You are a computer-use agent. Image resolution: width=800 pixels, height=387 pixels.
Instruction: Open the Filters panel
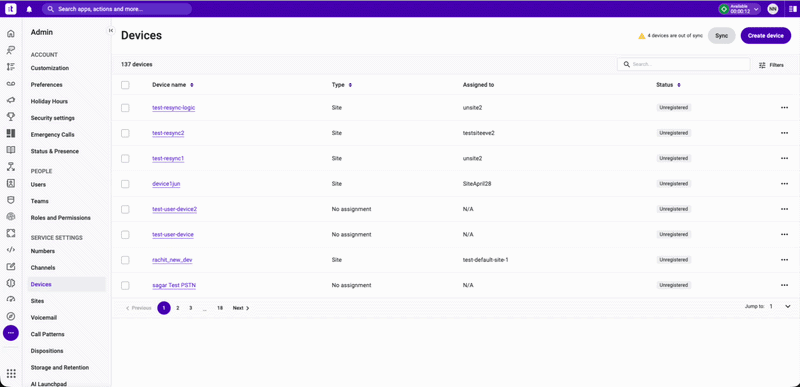point(771,65)
